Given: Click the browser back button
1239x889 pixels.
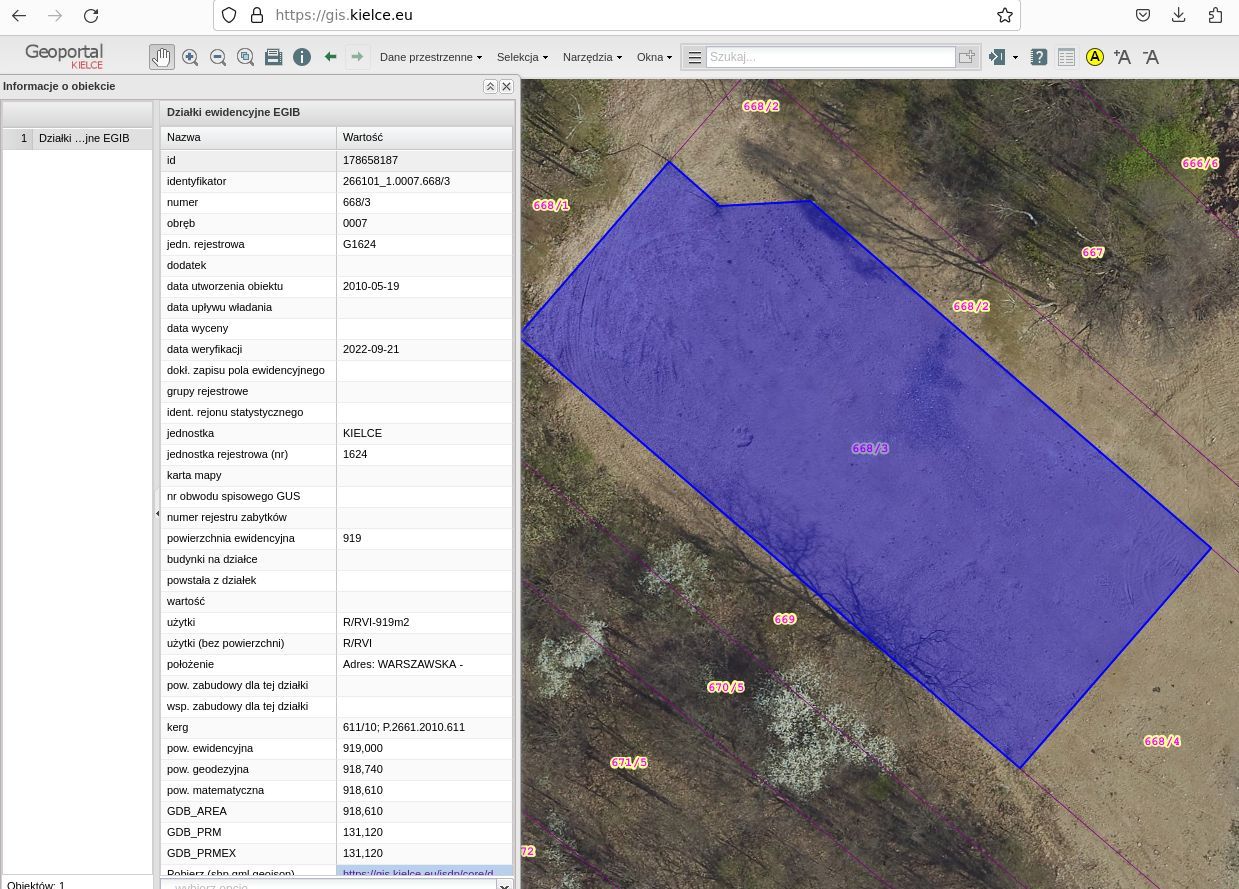Looking at the screenshot, I should [x=19, y=15].
